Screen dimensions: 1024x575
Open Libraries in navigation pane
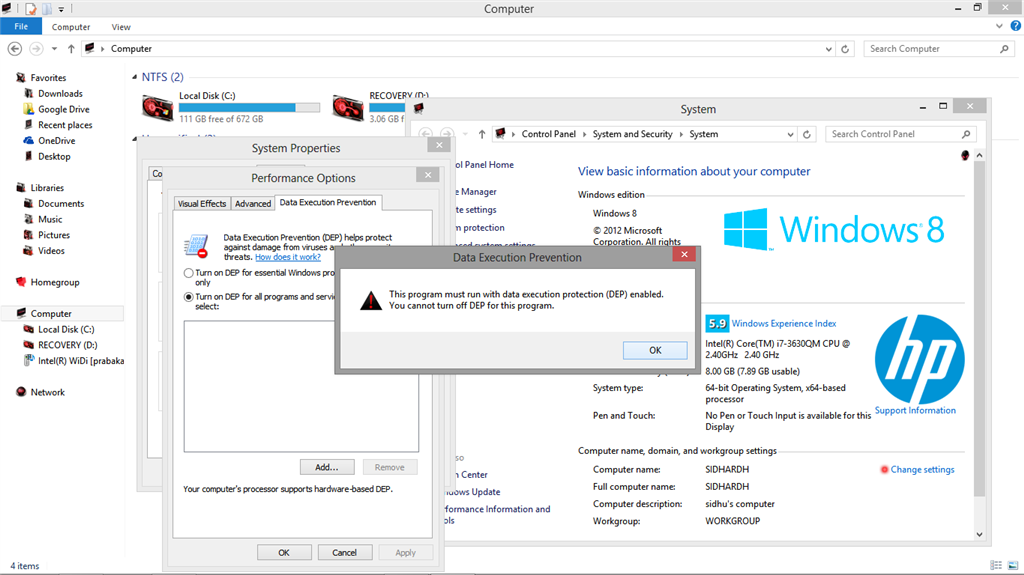(x=47, y=188)
